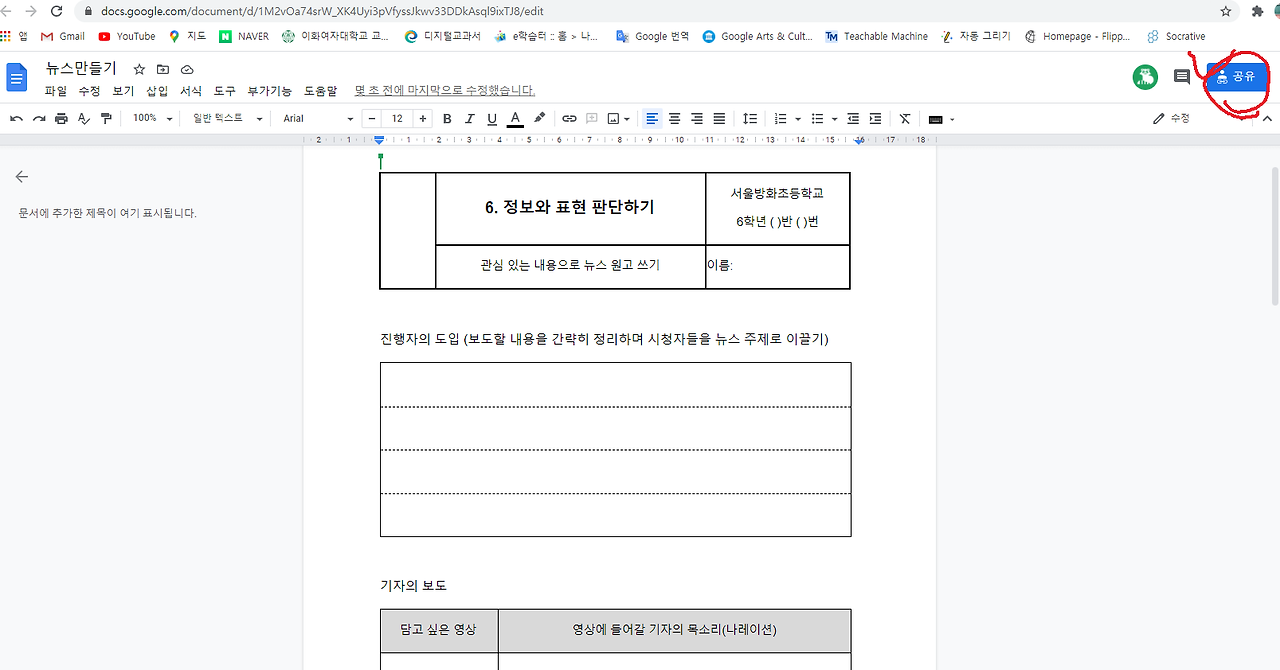Align text right
Image resolution: width=1280 pixels, height=670 pixels.
(697, 118)
